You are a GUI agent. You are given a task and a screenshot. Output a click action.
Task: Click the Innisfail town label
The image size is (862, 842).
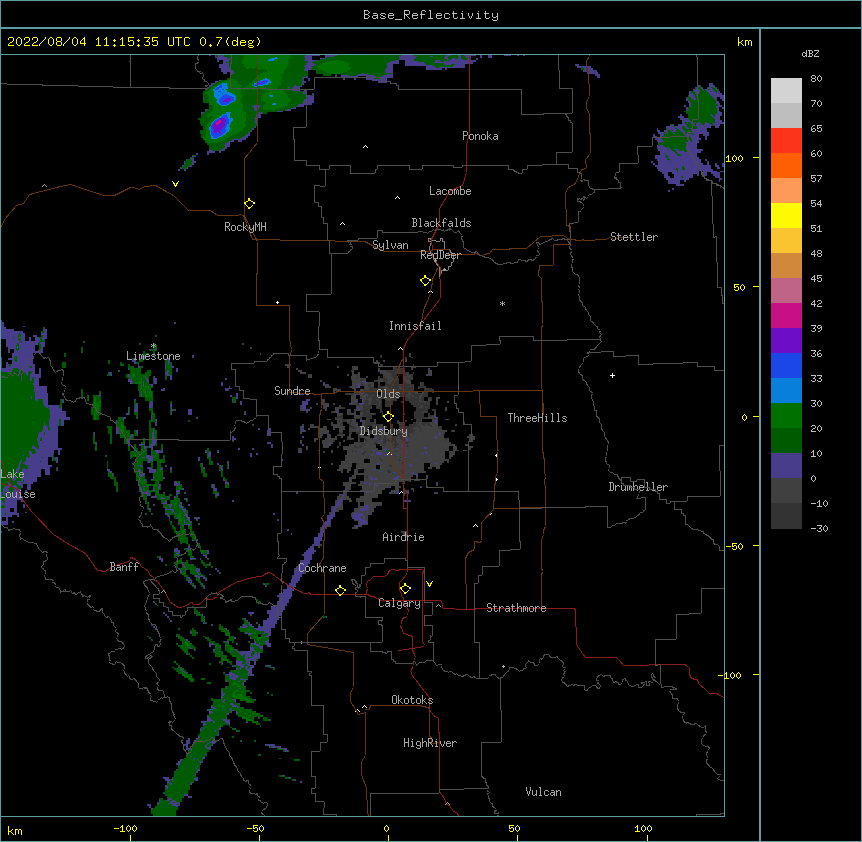click(x=415, y=326)
